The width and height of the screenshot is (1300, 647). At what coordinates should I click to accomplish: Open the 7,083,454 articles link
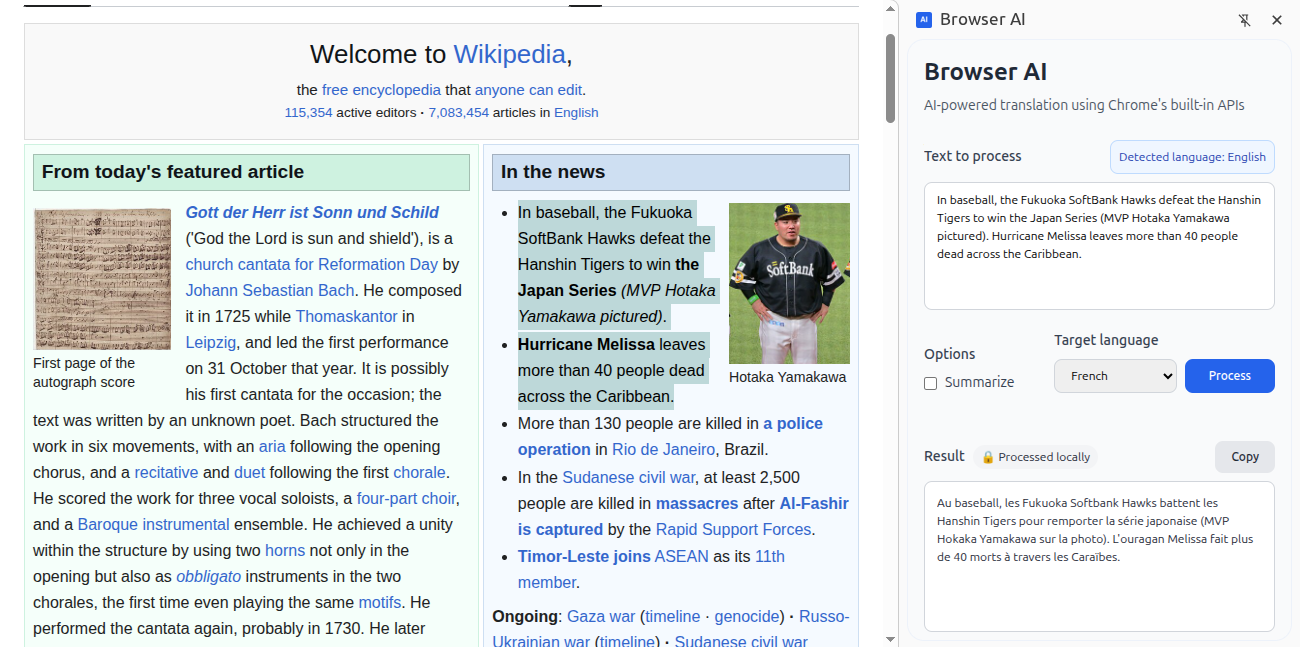tap(458, 113)
